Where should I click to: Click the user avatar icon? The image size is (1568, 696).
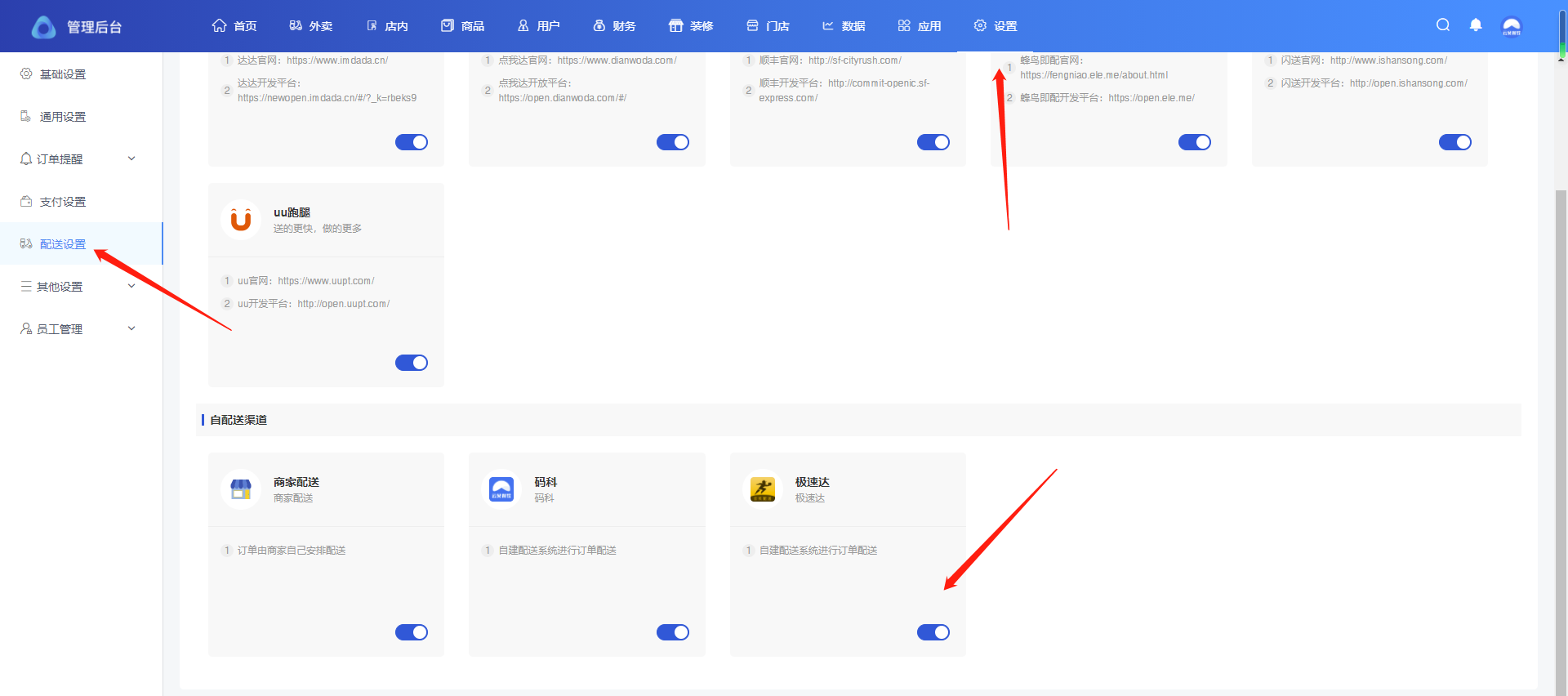1512,26
